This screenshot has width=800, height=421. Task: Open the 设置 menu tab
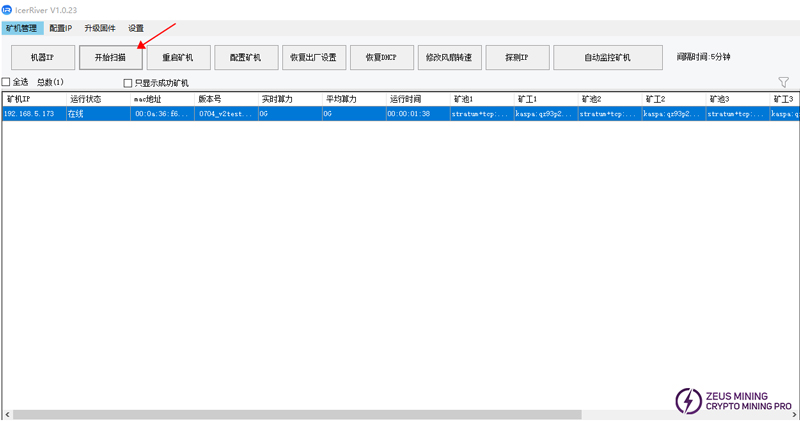(x=136, y=28)
